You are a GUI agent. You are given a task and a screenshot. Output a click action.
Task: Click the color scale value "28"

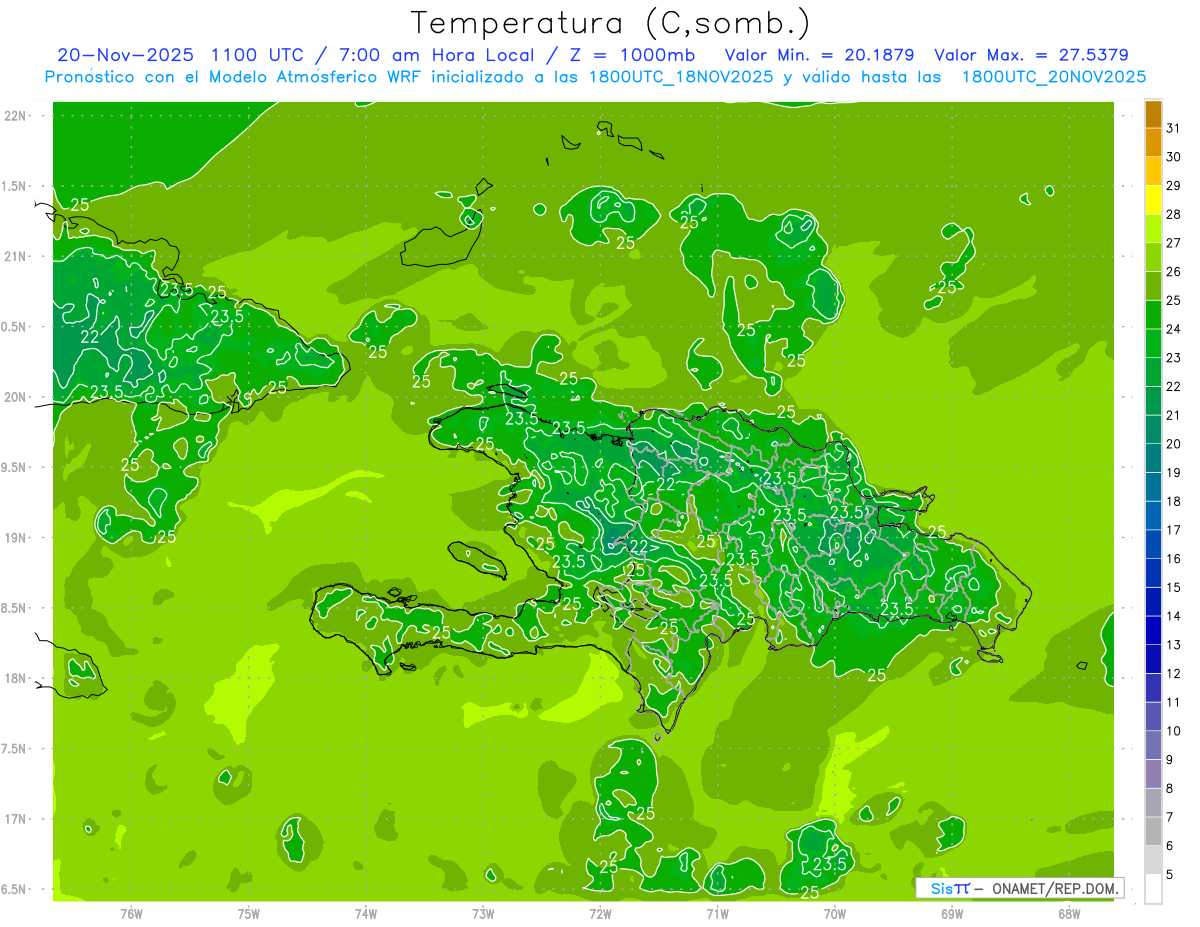coord(1174,214)
